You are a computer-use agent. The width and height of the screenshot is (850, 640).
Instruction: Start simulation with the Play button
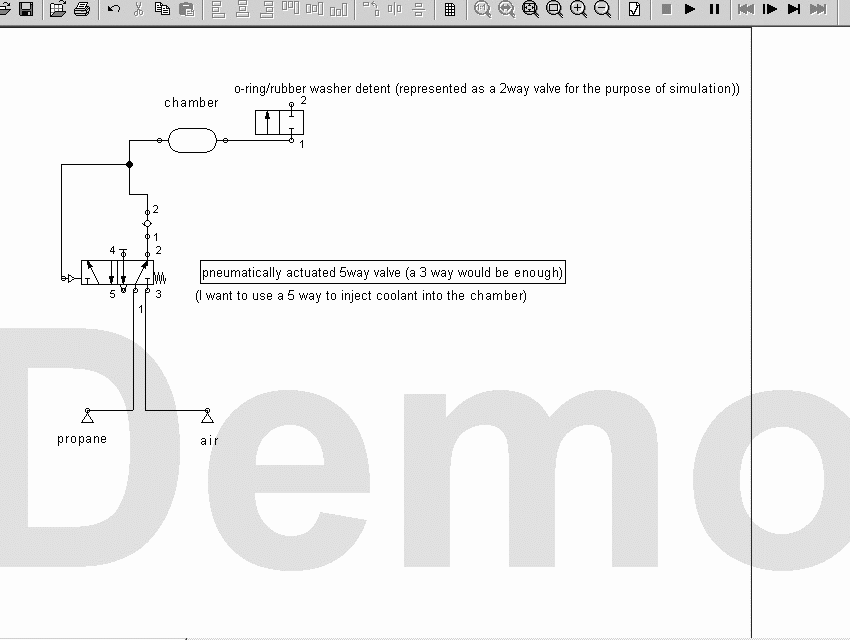[690, 9]
